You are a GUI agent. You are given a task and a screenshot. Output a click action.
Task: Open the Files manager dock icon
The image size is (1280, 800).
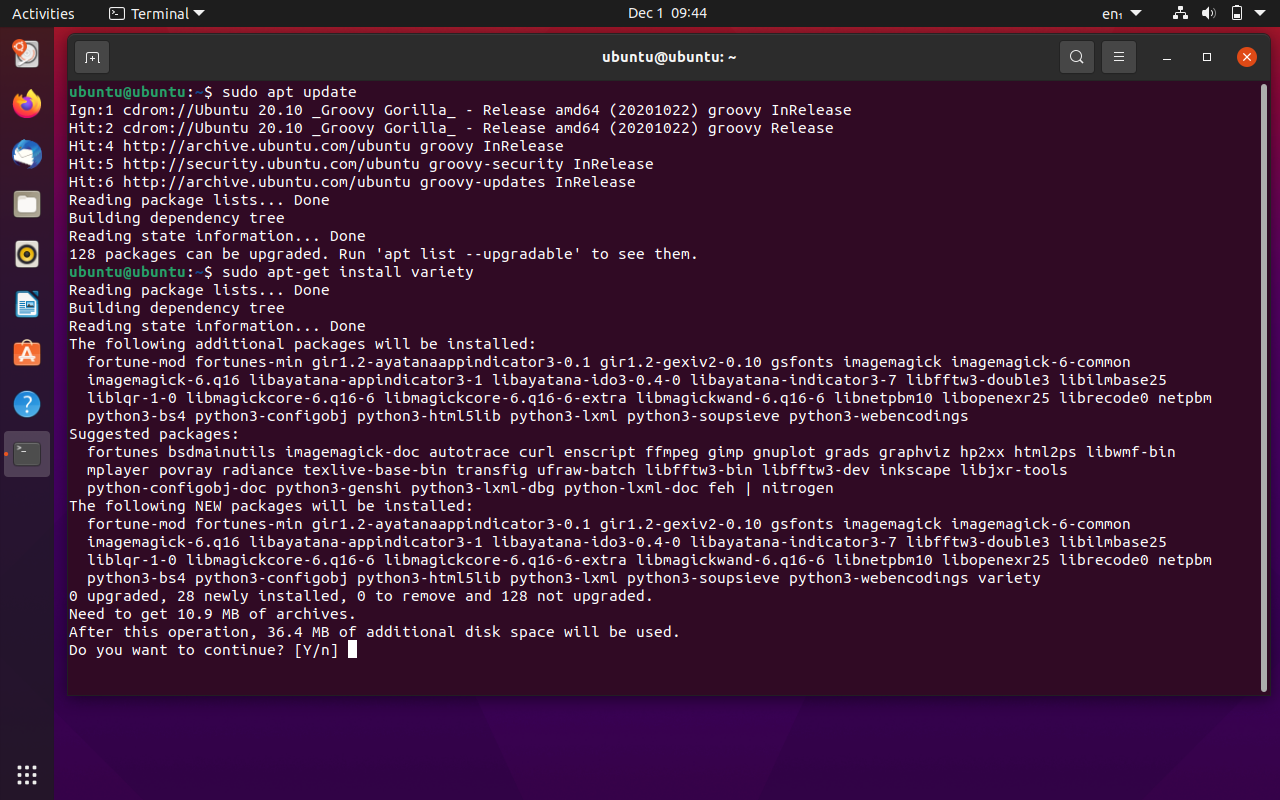[27, 204]
